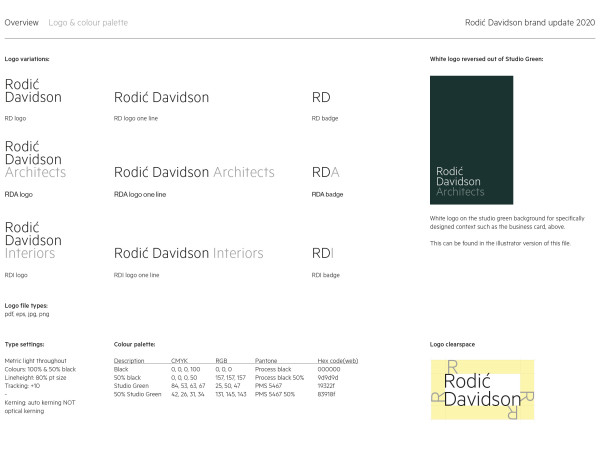Image resolution: width=600 pixels, height=450 pixels.
Task: Switch to Logo & colour palette tab
Action: point(88,22)
